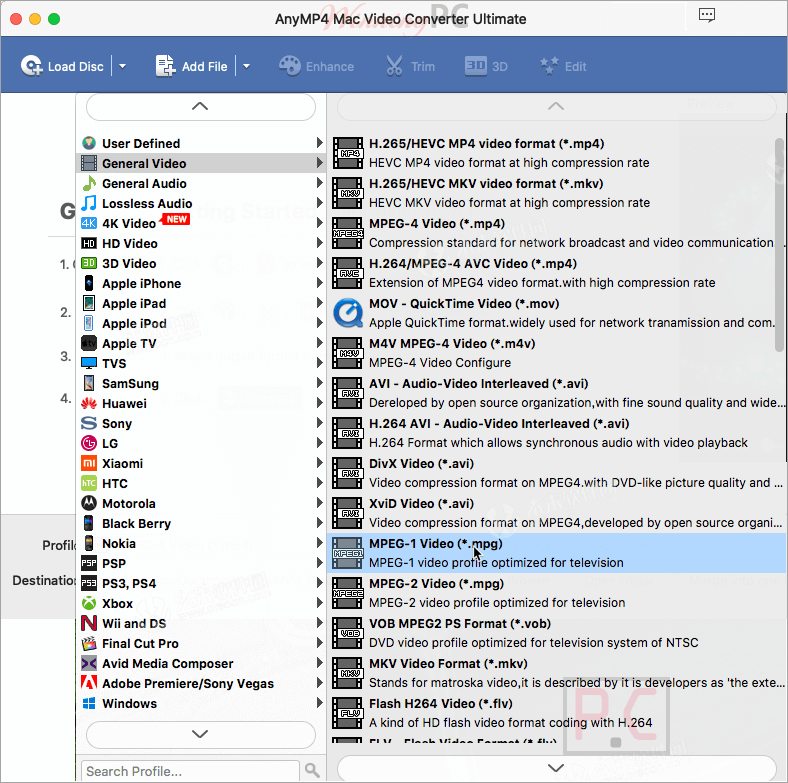Click the 3D Video category icon
Screen dimensions: 788x783
click(x=89, y=263)
